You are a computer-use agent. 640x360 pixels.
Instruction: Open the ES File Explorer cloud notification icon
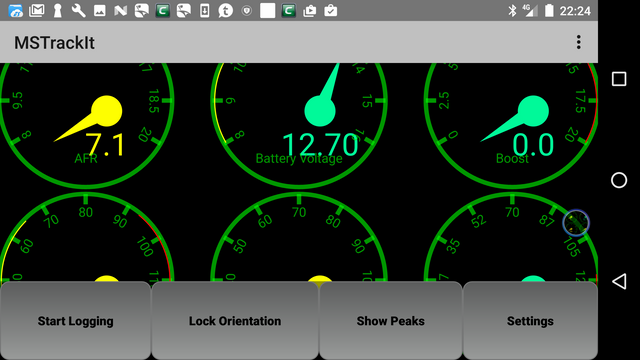point(16,11)
